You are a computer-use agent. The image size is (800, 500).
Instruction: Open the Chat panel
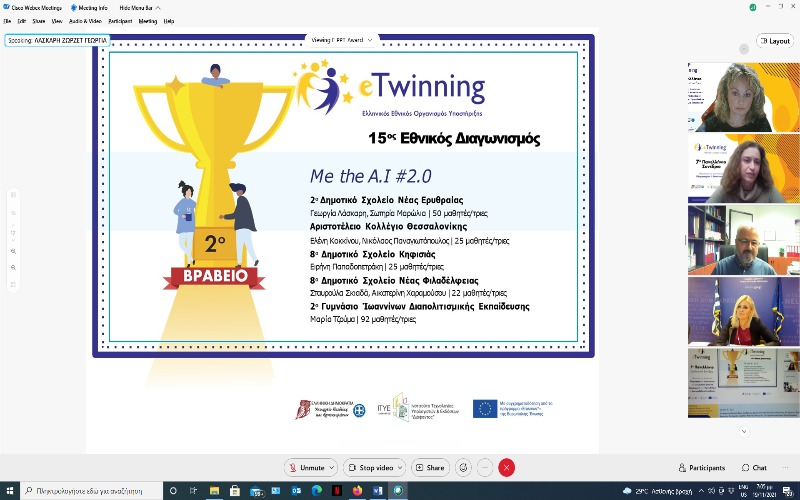click(754, 467)
